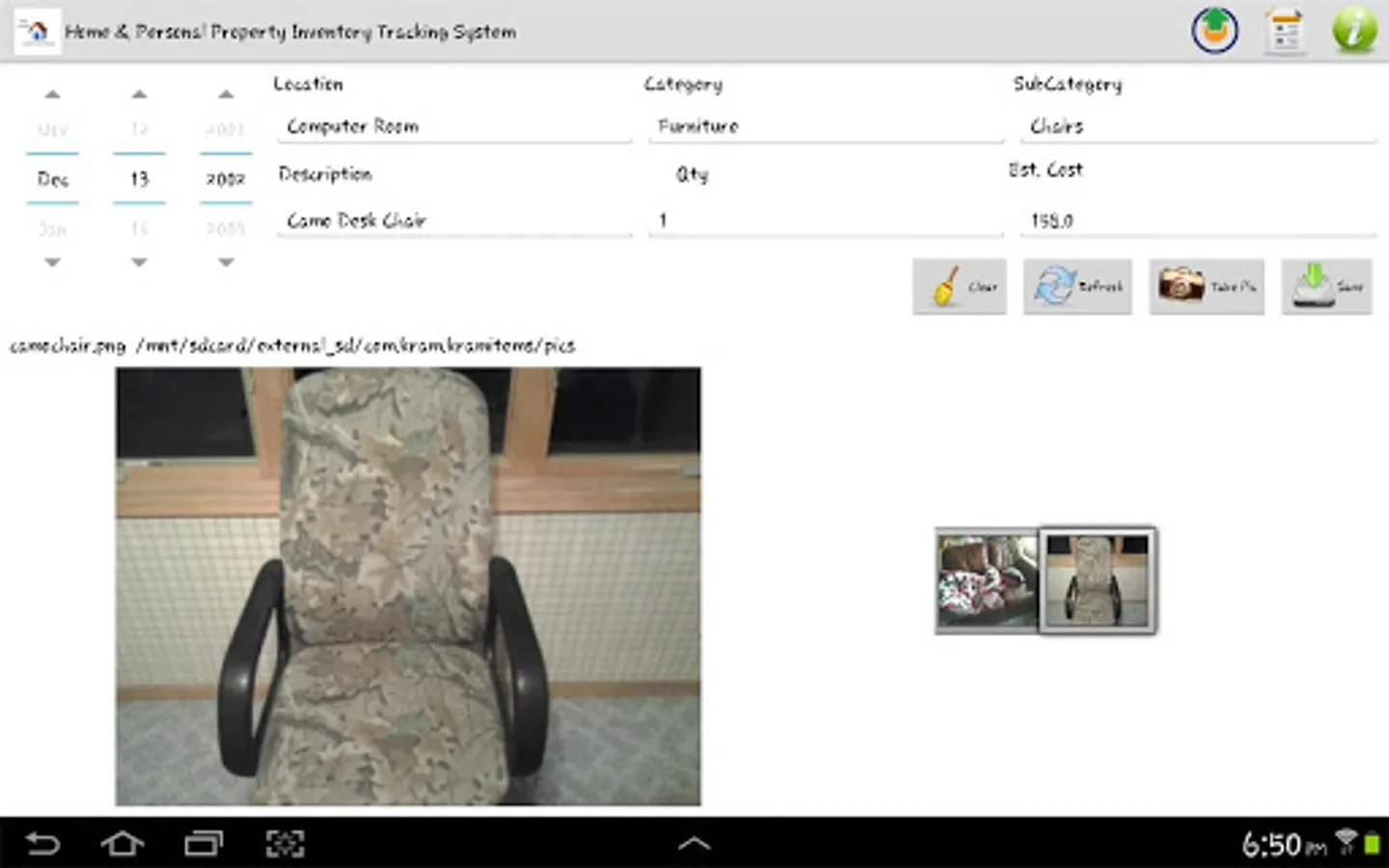Open the green info icon
This screenshot has height=868, width=1389.
1354,31
